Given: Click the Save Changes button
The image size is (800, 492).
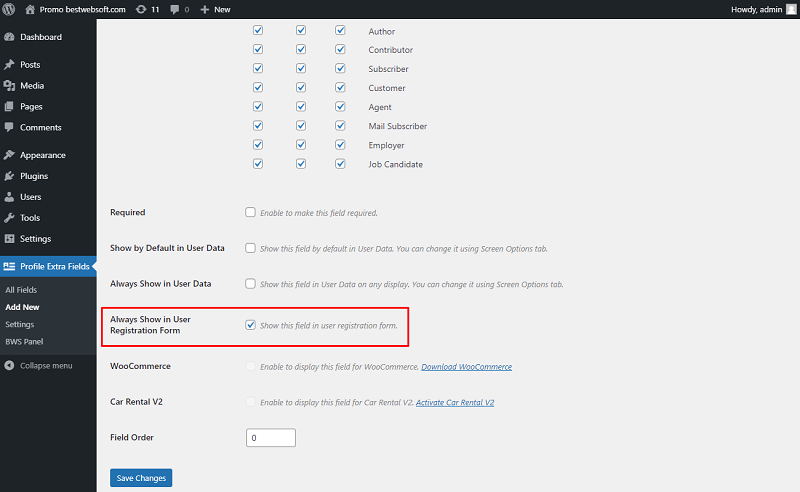Looking at the screenshot, I should click(141, 478).
